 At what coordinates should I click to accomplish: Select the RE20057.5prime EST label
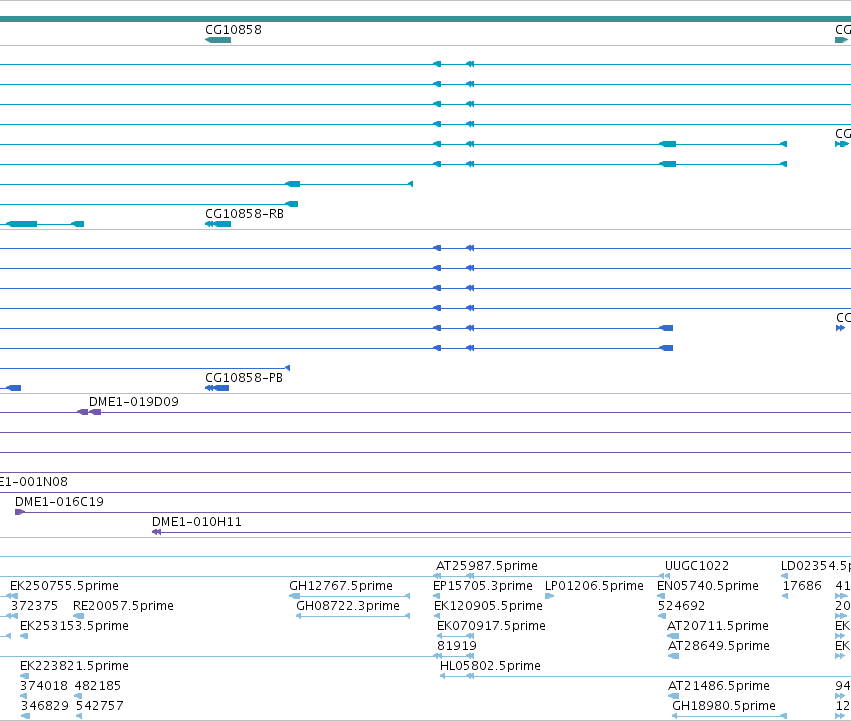tap(123, 606)
